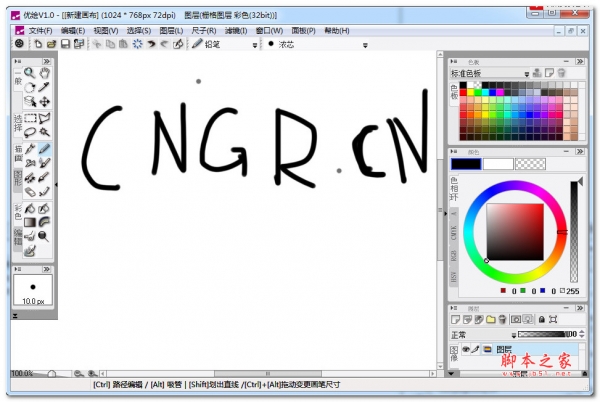Select the Eyedropper tool
Image resolution: width=600 pixels, height=402 pixels.
45,87
